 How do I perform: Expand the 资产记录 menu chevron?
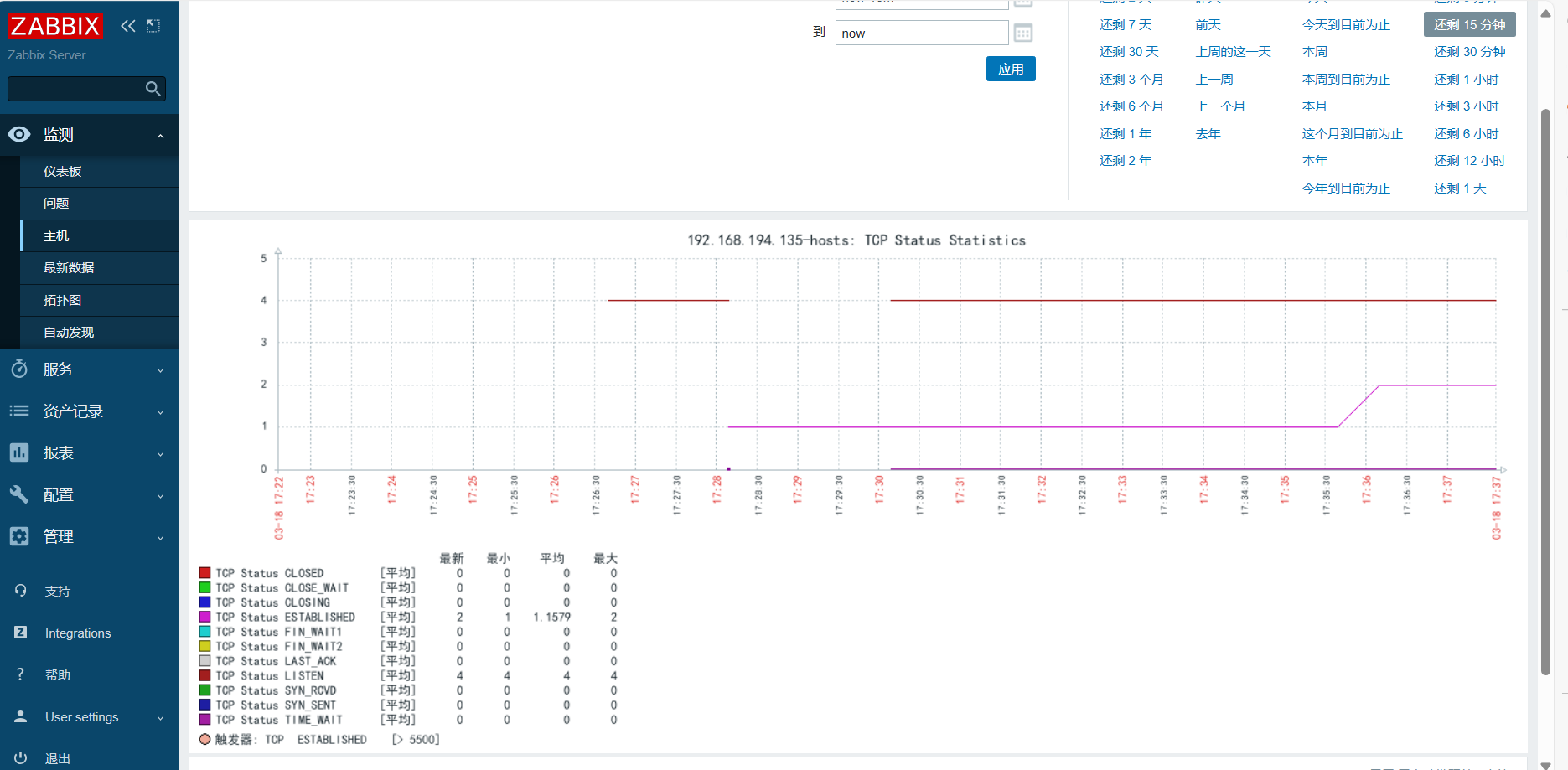[x=160, y=412]
